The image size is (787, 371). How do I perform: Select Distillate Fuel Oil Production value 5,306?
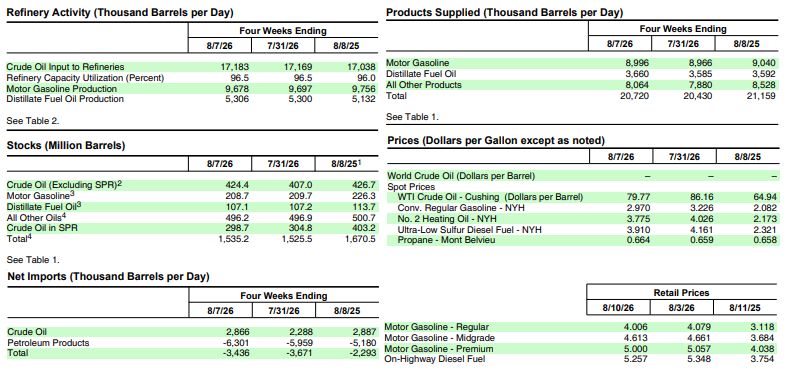click(235, 99)
